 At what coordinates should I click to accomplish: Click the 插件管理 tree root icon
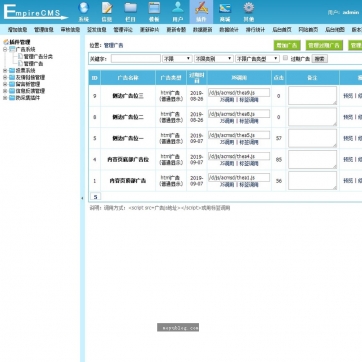click(6, 42)
